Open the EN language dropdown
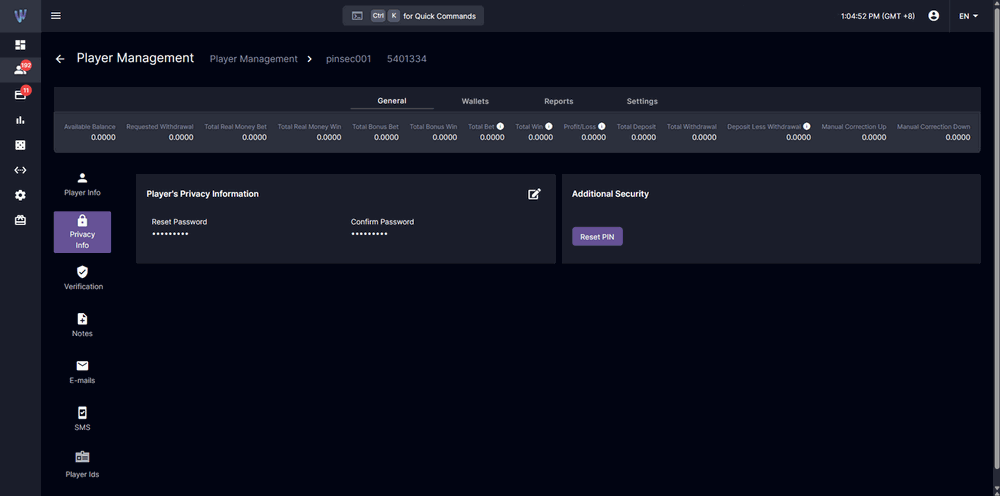Viewport: 1000px width, 496px height. tap(968, 16)
